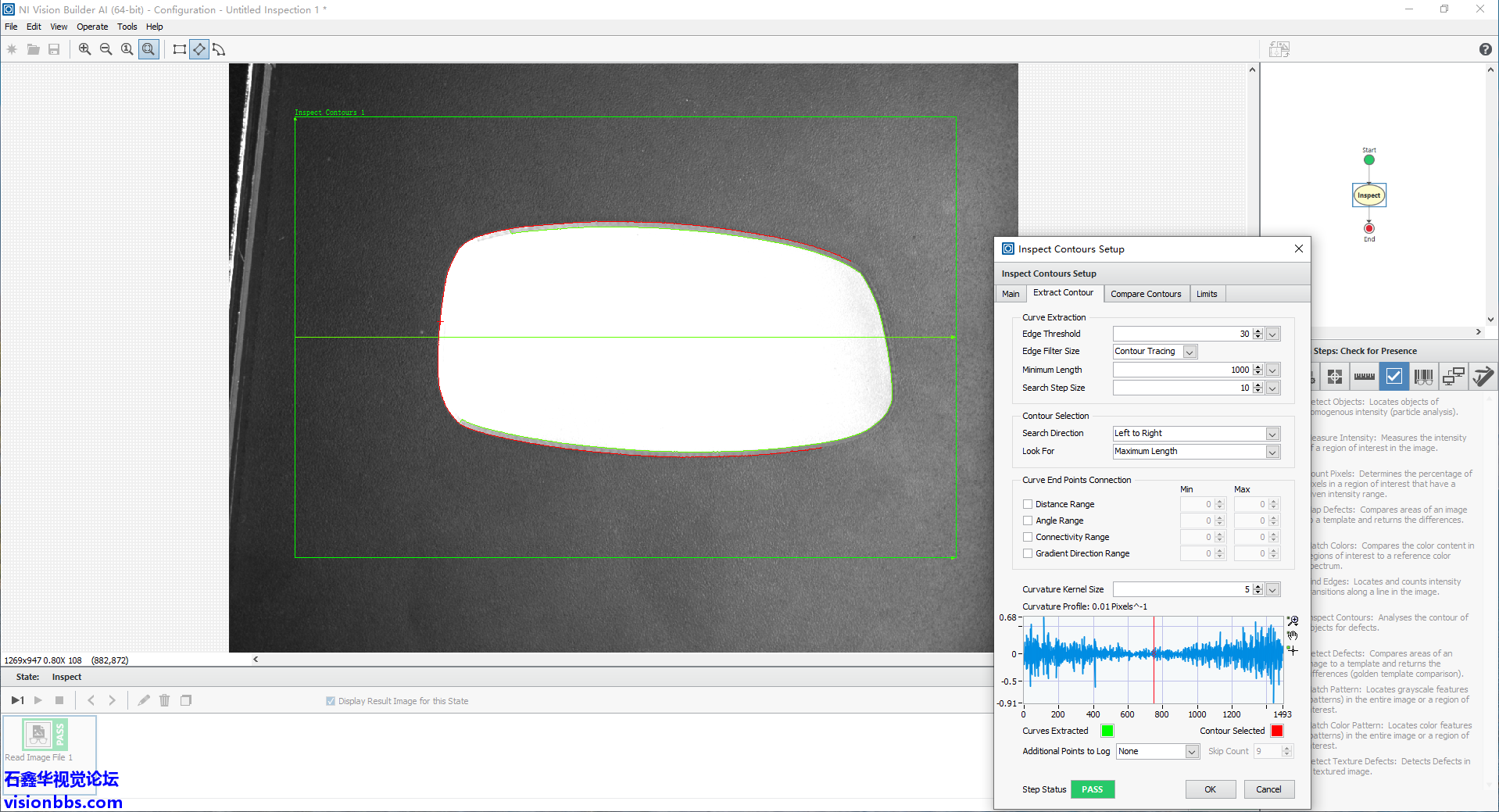Image resolution: width=1499 pixels, height=812 pixels.
Task: Open the Minimum Length dropdown arrow
Action: pyautogui.click(x=1272, y=370)
